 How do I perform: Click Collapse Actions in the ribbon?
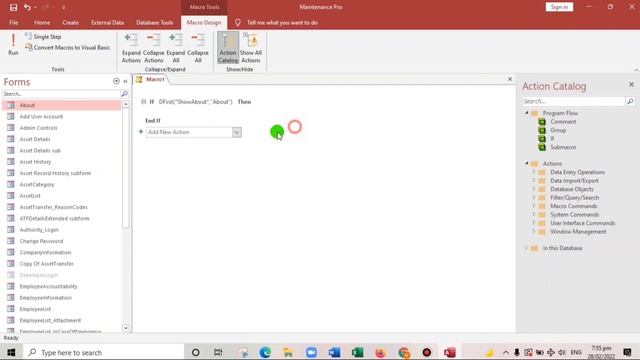(x=153, y=48)
